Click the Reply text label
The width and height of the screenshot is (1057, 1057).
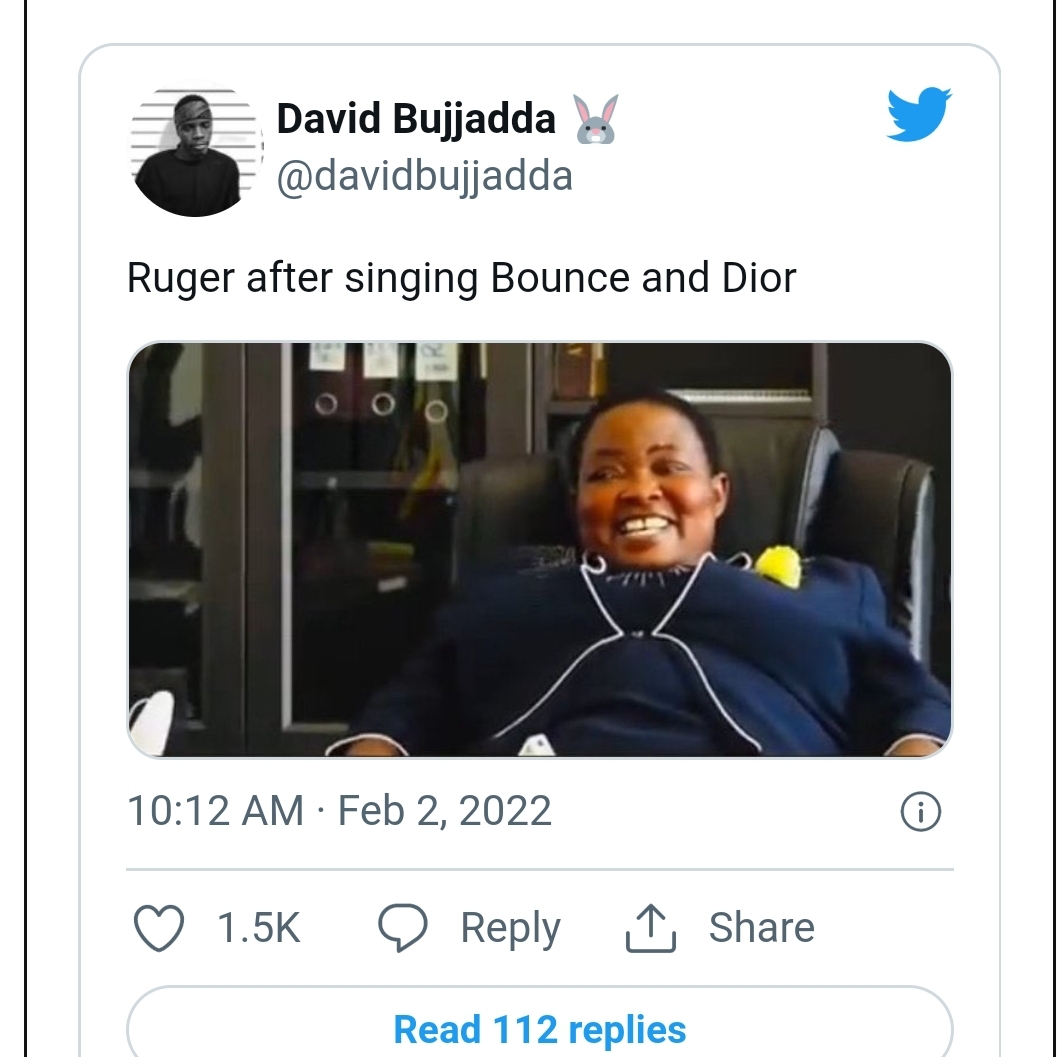pos(510,929)
